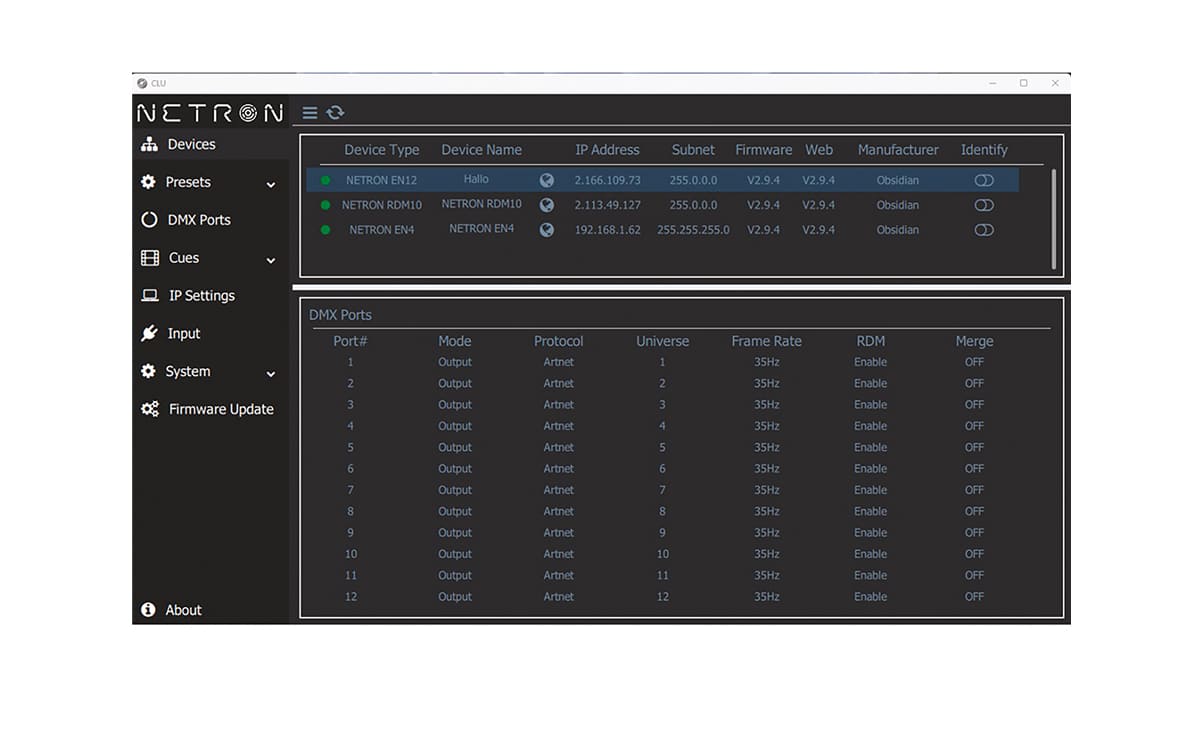Viewport: 1200px width, 750px height.
Task: Click the Device Type column header
Action: (382, 150)
